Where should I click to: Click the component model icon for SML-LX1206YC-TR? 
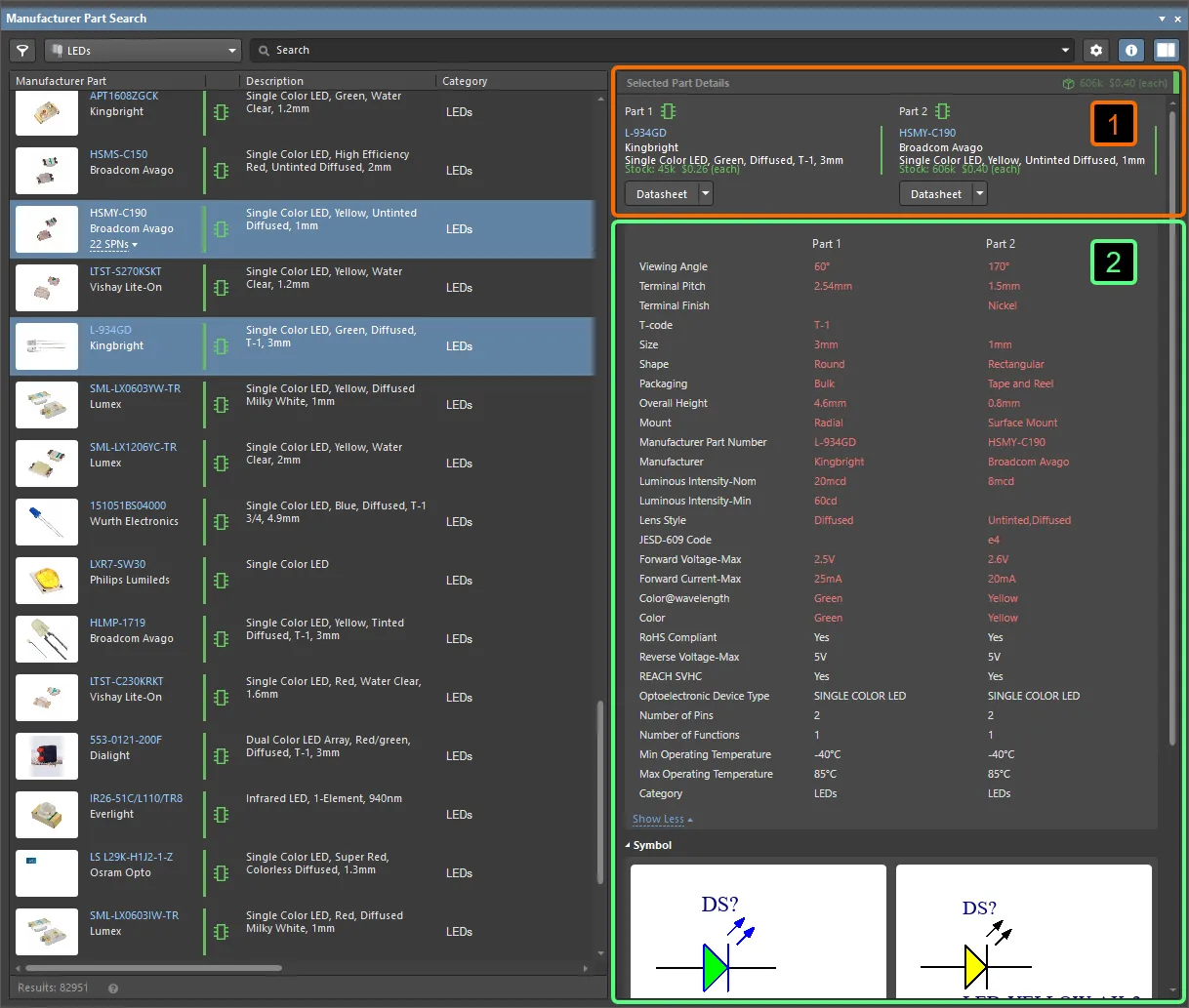click(x=222, y=464)
